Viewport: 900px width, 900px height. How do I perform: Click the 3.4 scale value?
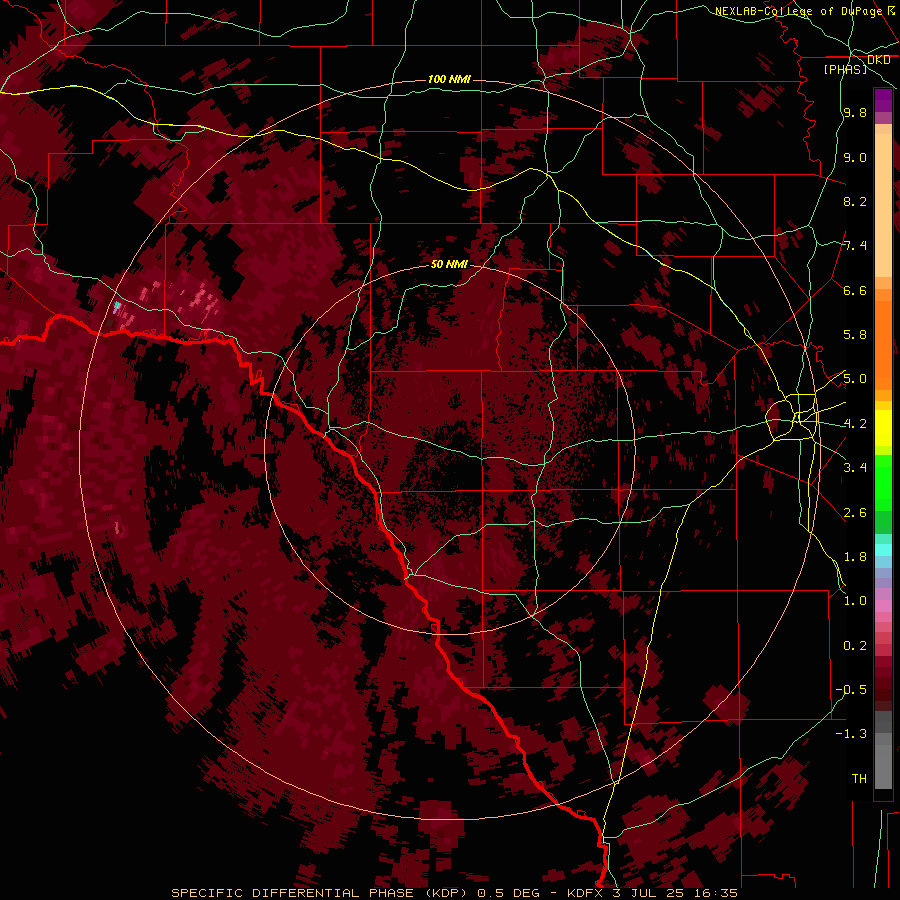[855, 468]
